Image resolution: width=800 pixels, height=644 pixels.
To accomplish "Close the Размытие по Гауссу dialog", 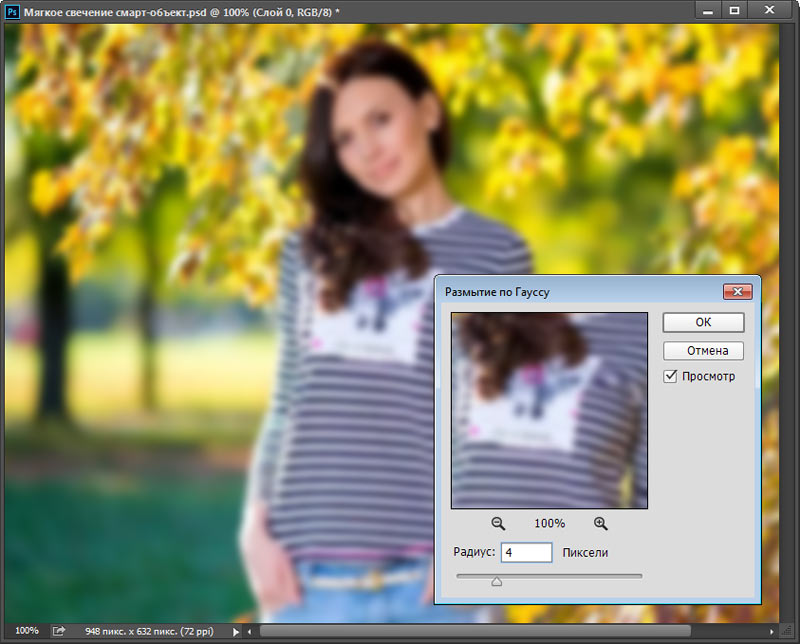I will point(736,291).
